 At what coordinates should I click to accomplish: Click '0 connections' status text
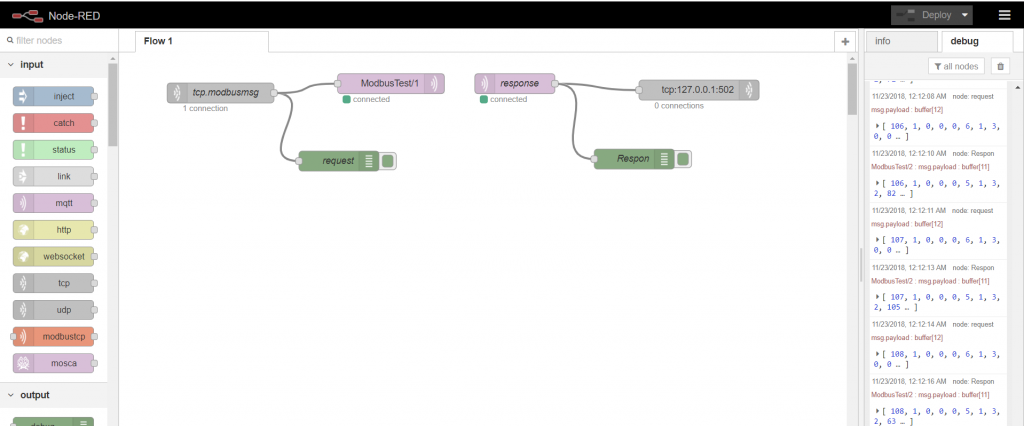click(x=679, y=105)
